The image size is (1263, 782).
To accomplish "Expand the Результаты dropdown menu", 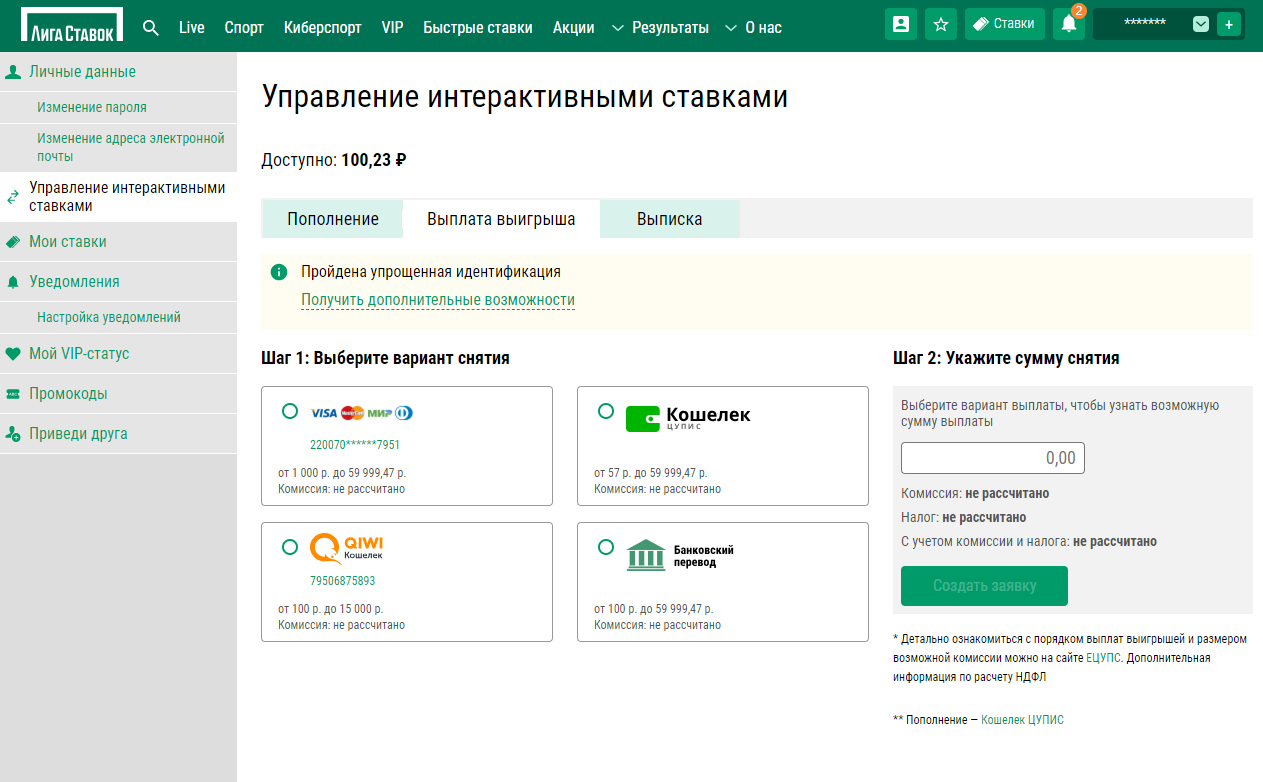I will point(660,27).
